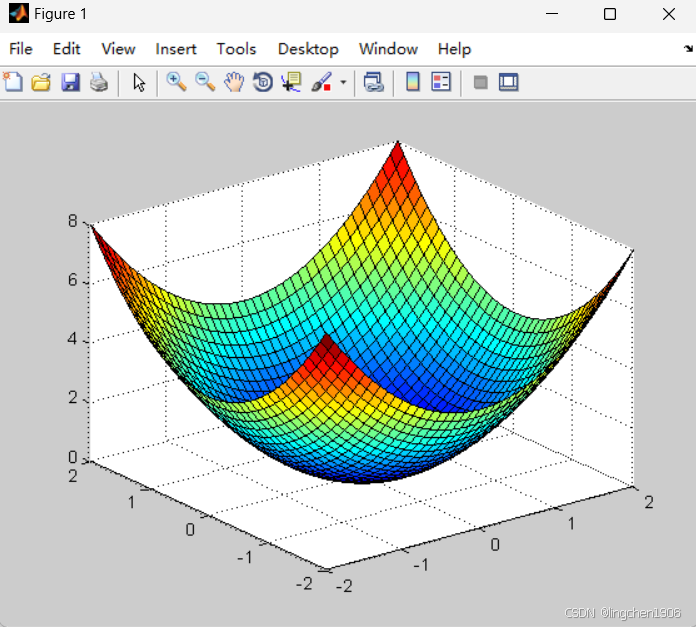The height and width of the screenshot is (627, 696).
Task: Open the Insert menu
Action: tap(176, 49)
